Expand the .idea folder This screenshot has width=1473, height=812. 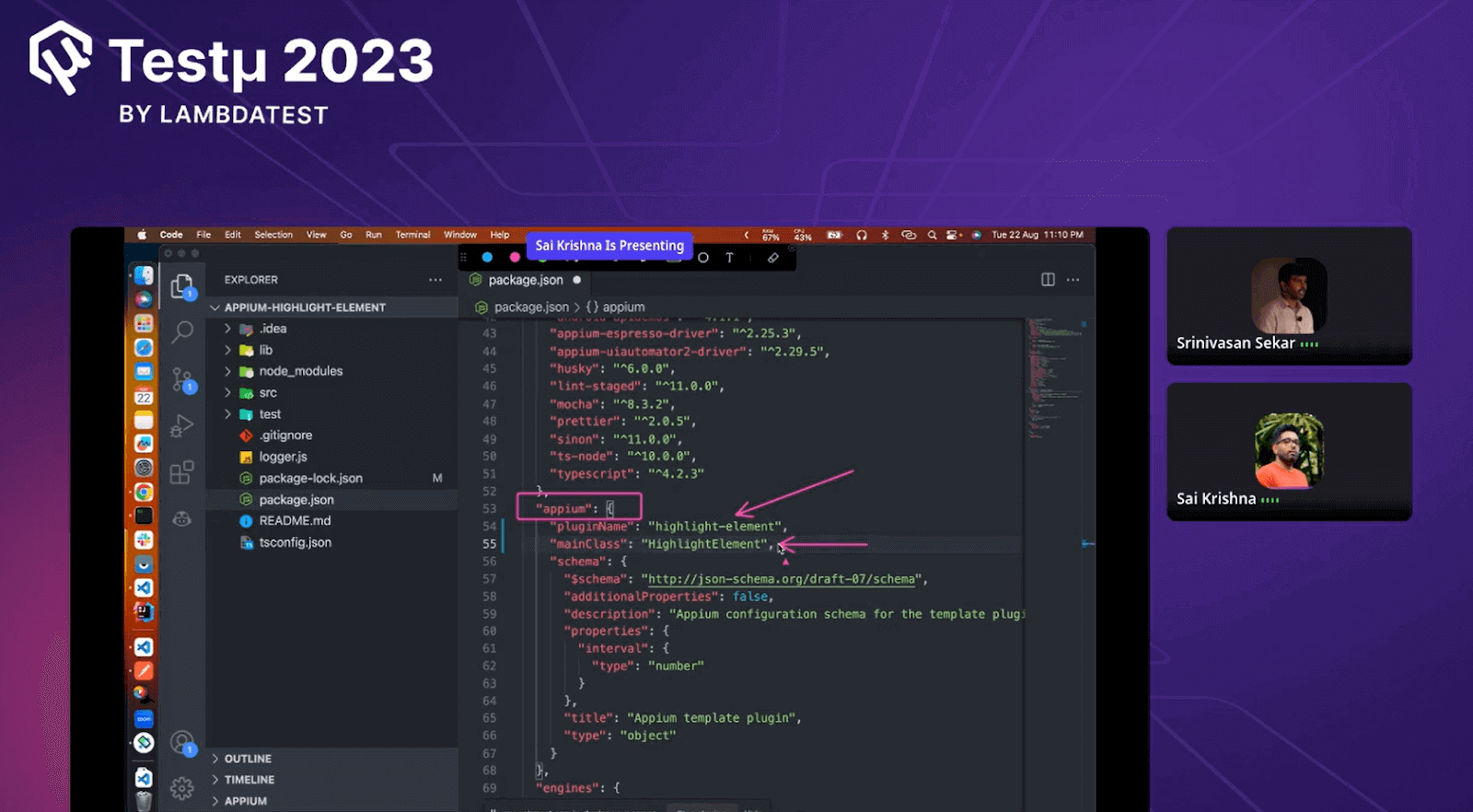tap(227, 329)
